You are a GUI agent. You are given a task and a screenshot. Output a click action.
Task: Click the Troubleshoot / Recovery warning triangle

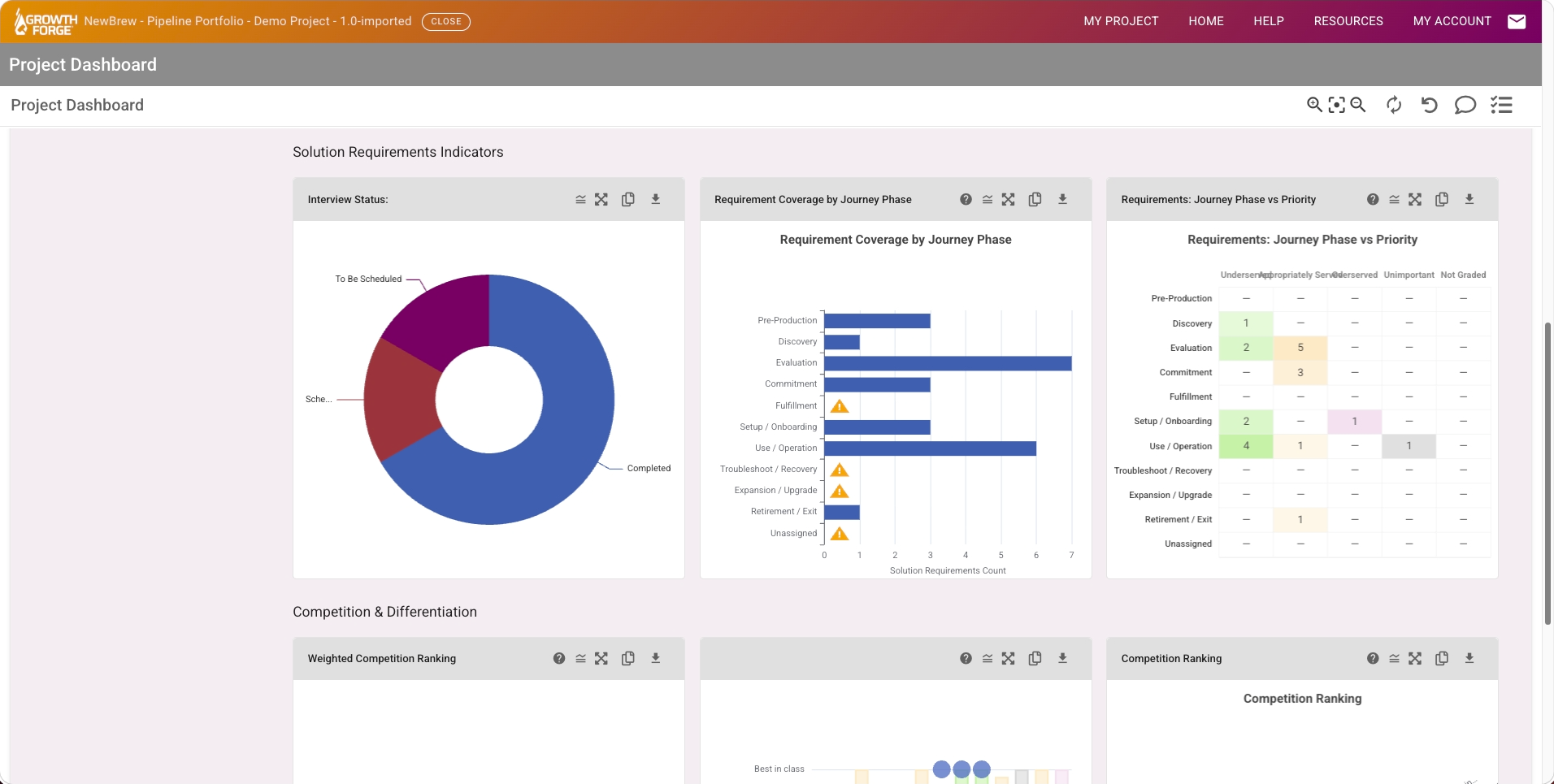(840, 470)
